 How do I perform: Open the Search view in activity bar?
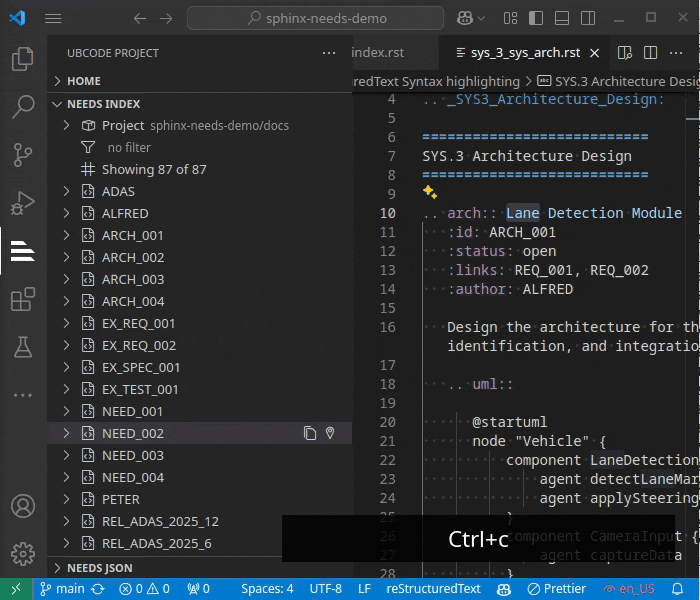click(x=22, y=107)
